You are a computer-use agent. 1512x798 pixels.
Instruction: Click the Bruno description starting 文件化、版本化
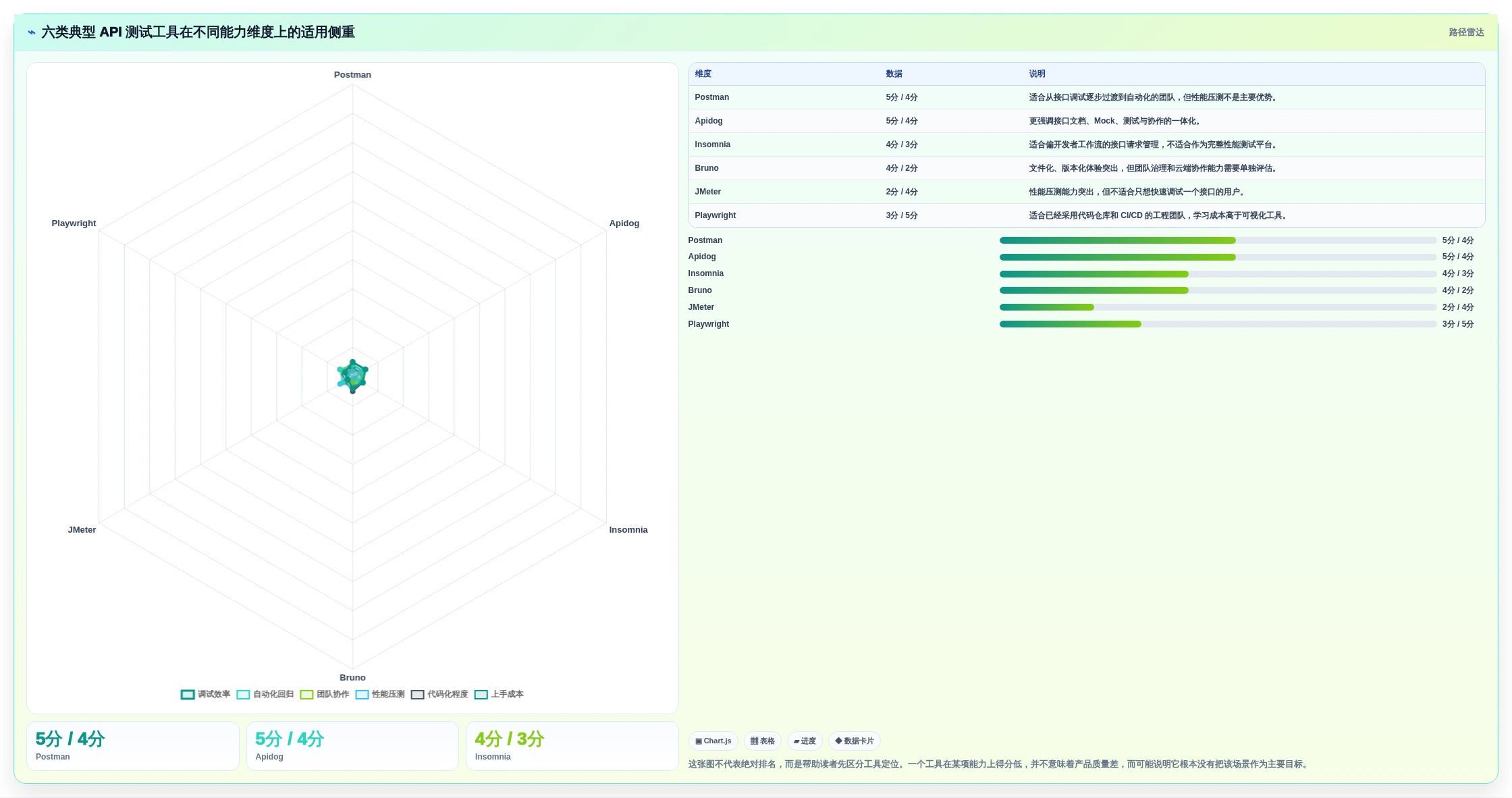1154,168
